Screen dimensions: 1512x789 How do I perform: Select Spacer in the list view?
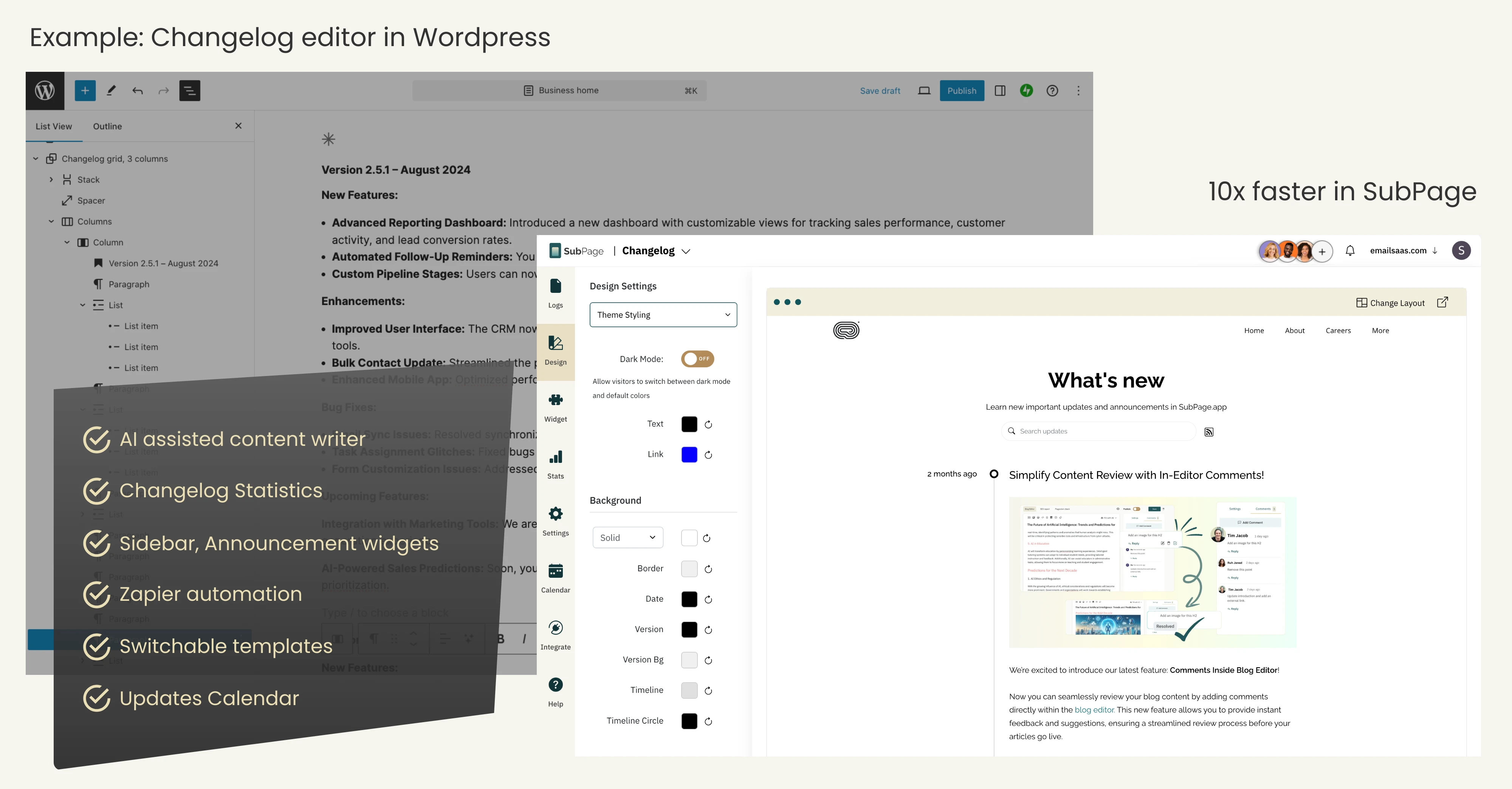pyautogui.click(x=91, y=201)
